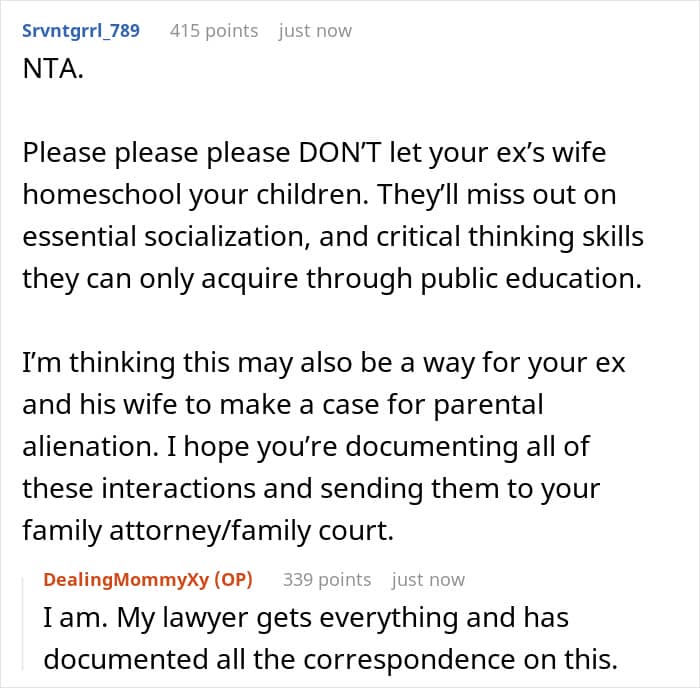This screenshot has height=688, width=700.
Task: Click the line starting homeschool your children
Action: pyautogui.click(x=319, y=195)
